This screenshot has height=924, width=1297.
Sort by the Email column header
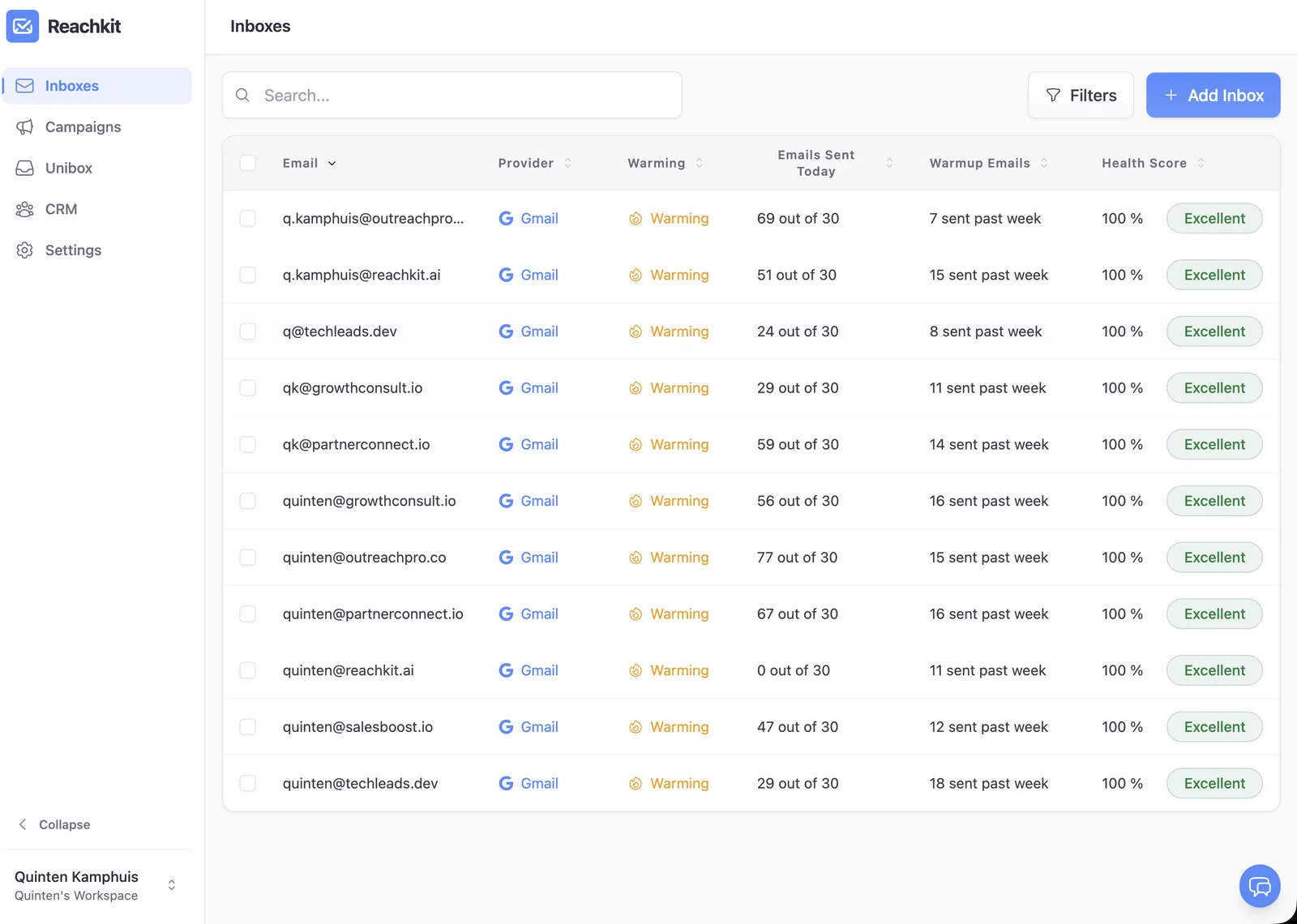point(309,163)
